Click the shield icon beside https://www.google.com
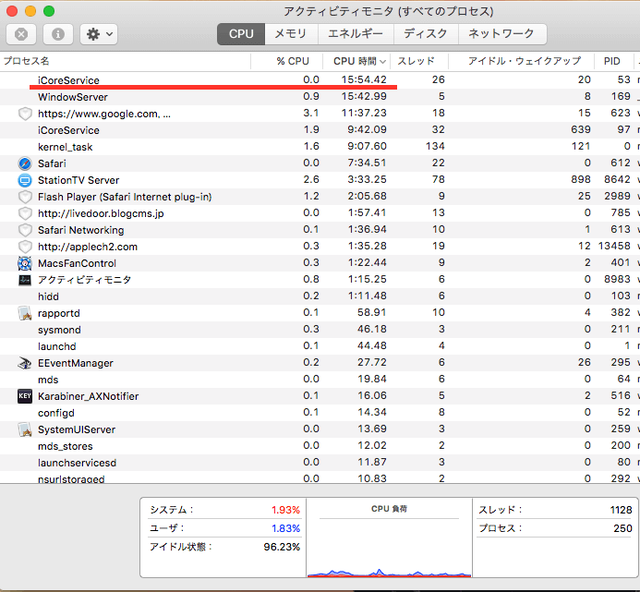Viewport: 640px width, 592px height. 25,114
